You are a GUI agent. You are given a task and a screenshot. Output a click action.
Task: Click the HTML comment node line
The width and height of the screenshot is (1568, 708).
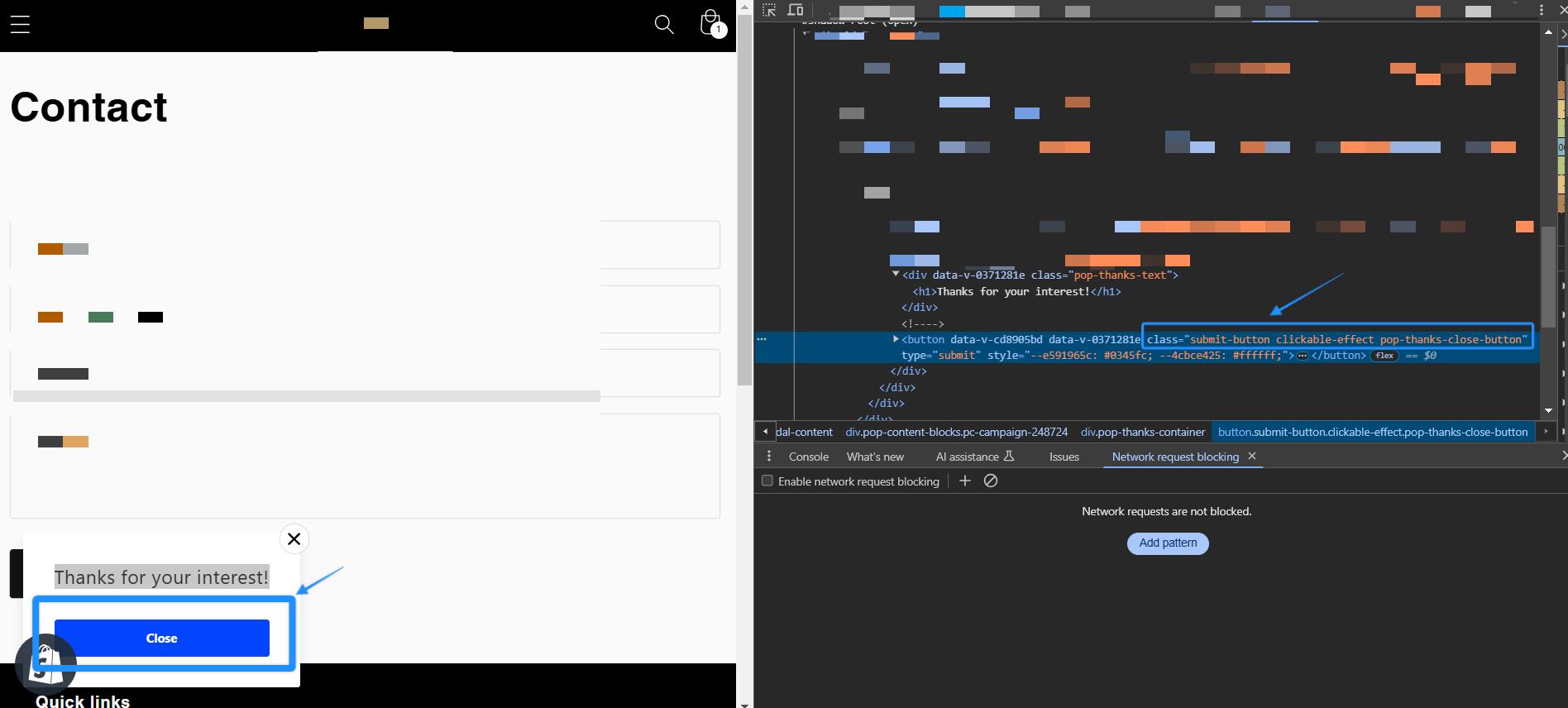coord(923,323)
